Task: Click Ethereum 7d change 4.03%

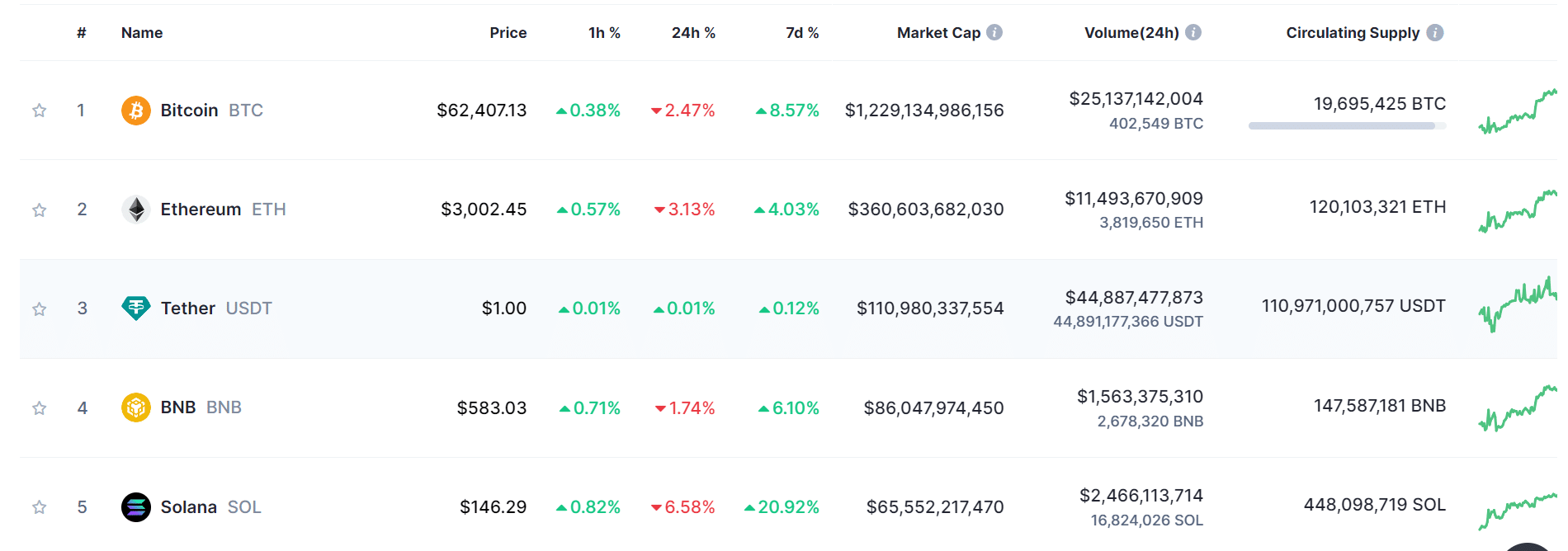Action: (786, 210)
